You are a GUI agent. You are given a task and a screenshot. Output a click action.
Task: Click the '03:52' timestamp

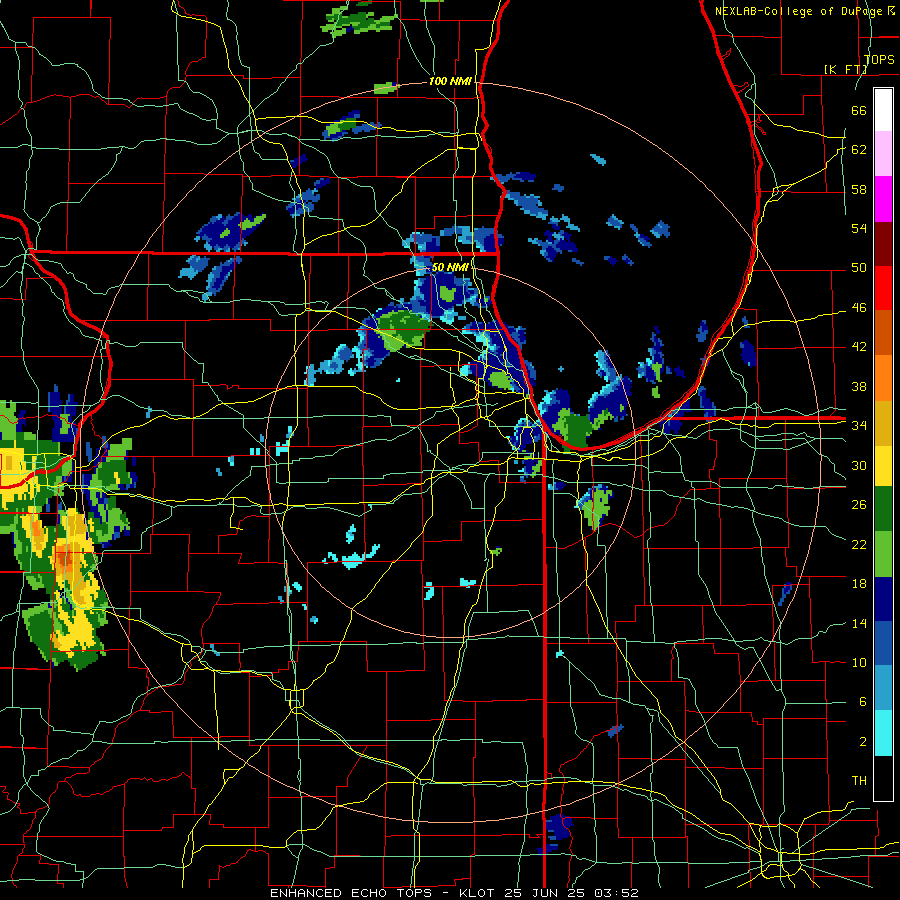[x=616, y=893]
